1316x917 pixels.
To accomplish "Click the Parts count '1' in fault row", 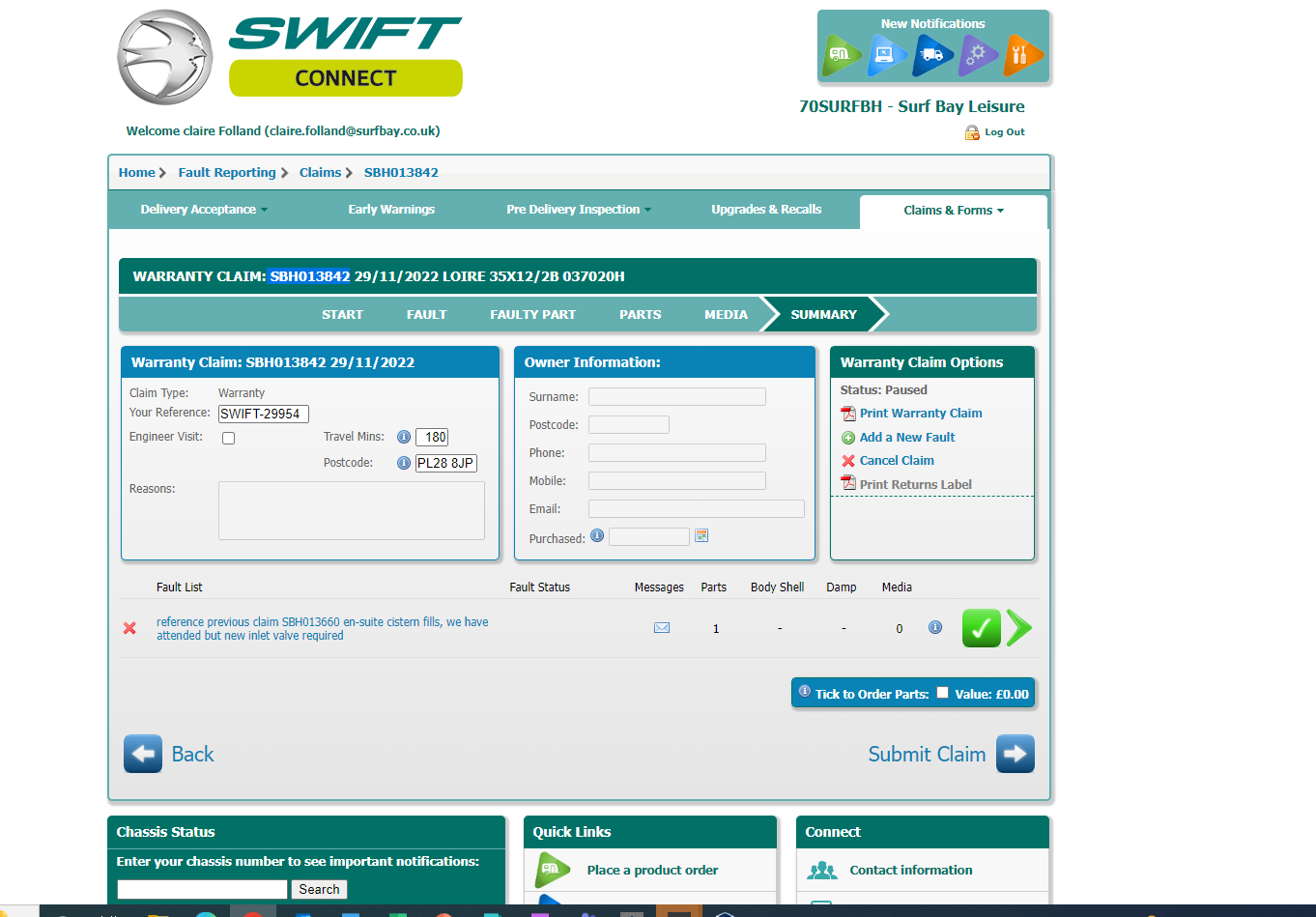I will [716, 629].
